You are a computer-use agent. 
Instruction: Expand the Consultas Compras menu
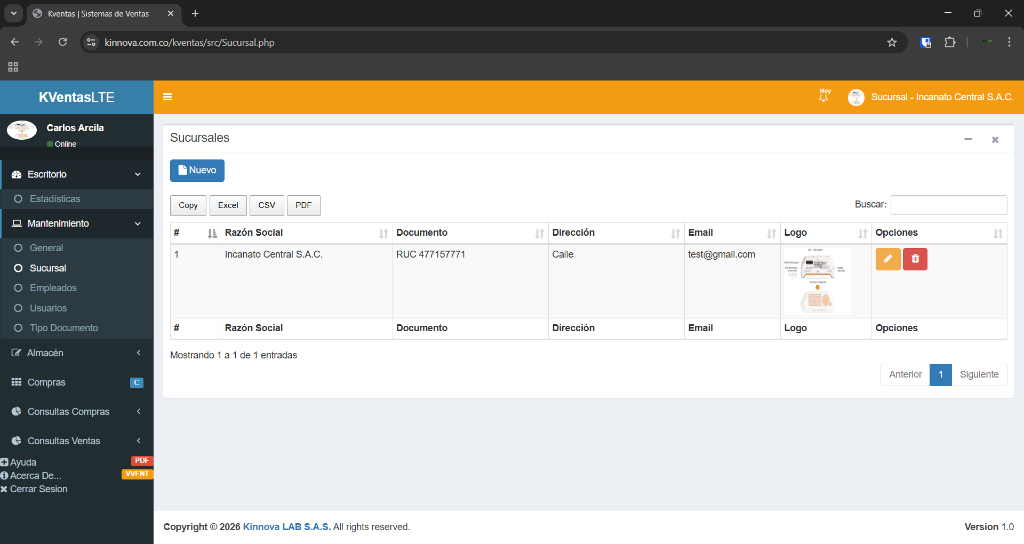tap(77, 412)
